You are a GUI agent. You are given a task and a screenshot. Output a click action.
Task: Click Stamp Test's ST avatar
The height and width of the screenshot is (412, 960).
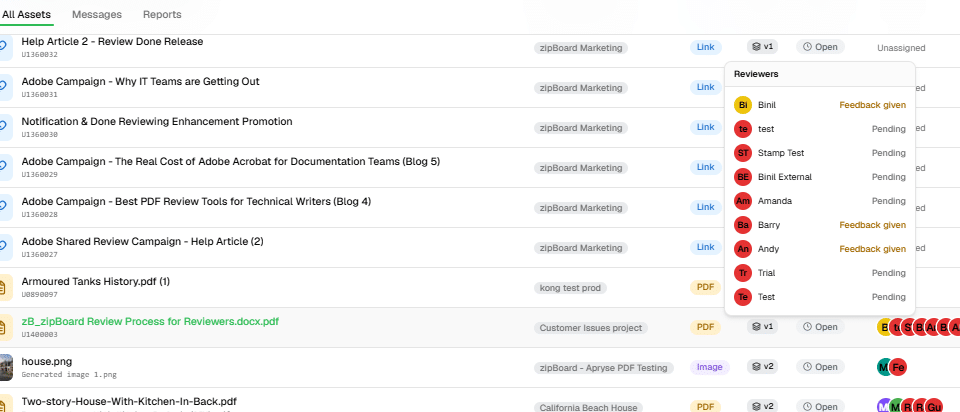pos(743,153)
